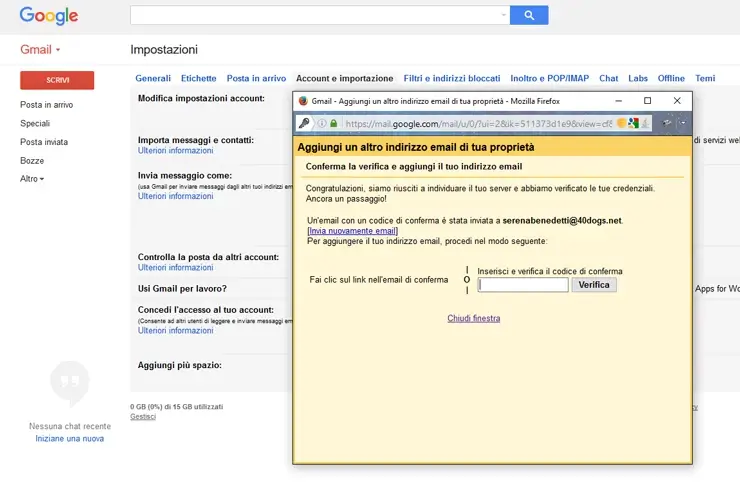Click the Impostazioni page heading

(164, 50)
